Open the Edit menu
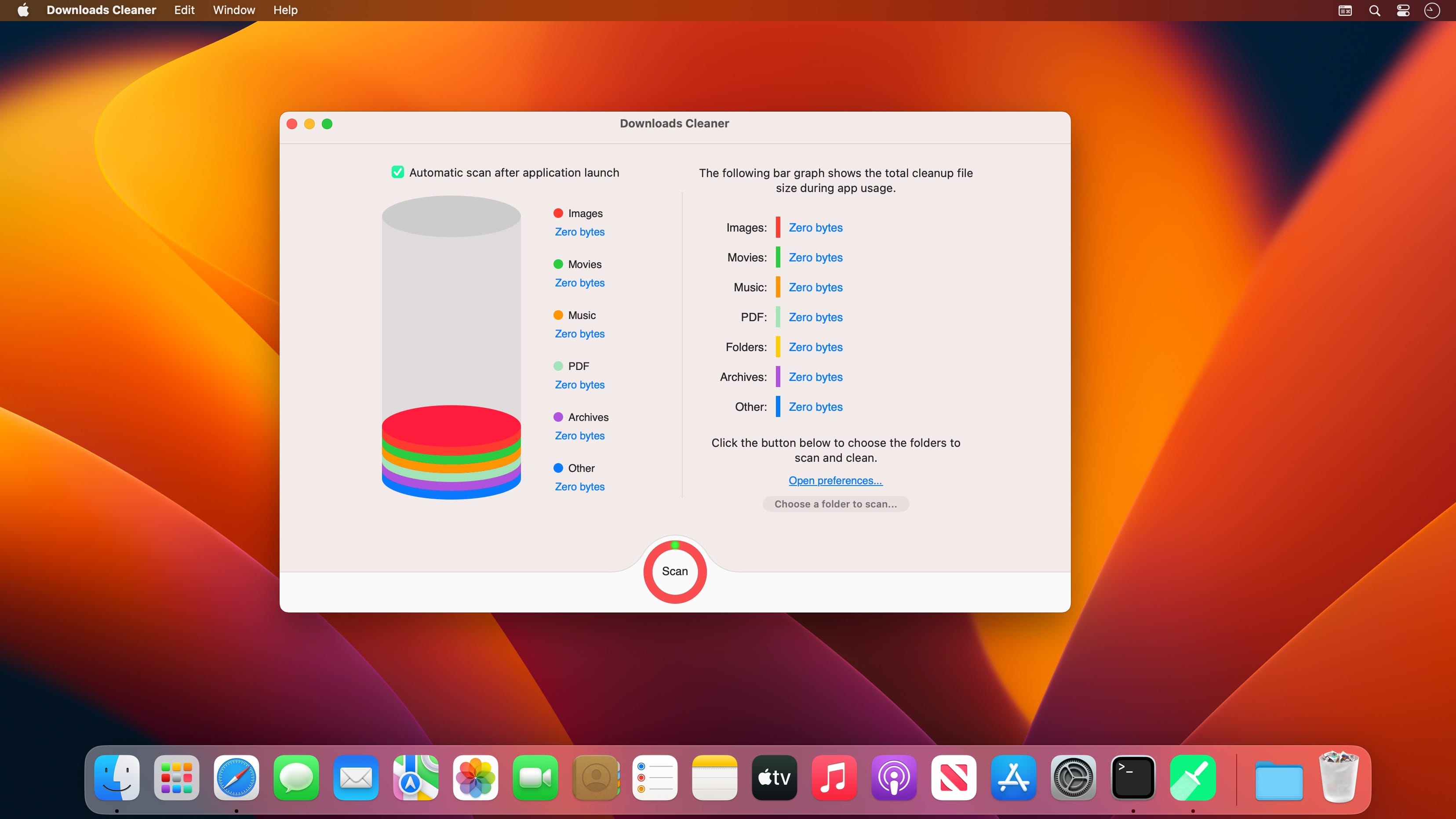Viewport: 1456px width, 819px height. coord(184,10)
